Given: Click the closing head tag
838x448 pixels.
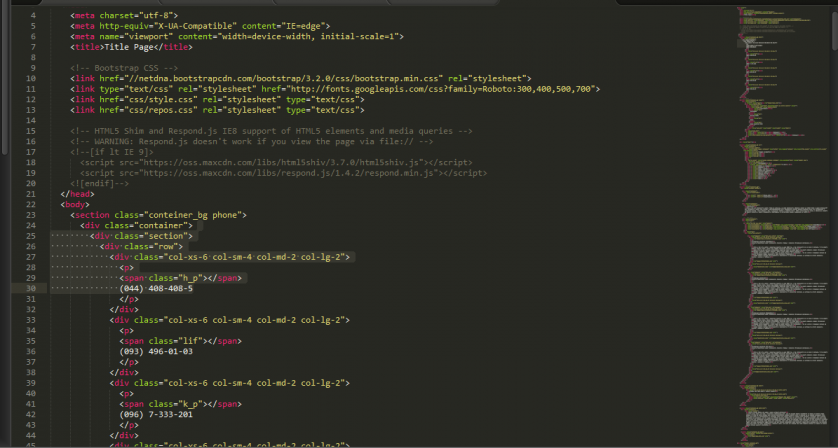Looking at the screenshot, I should point(77,194).
